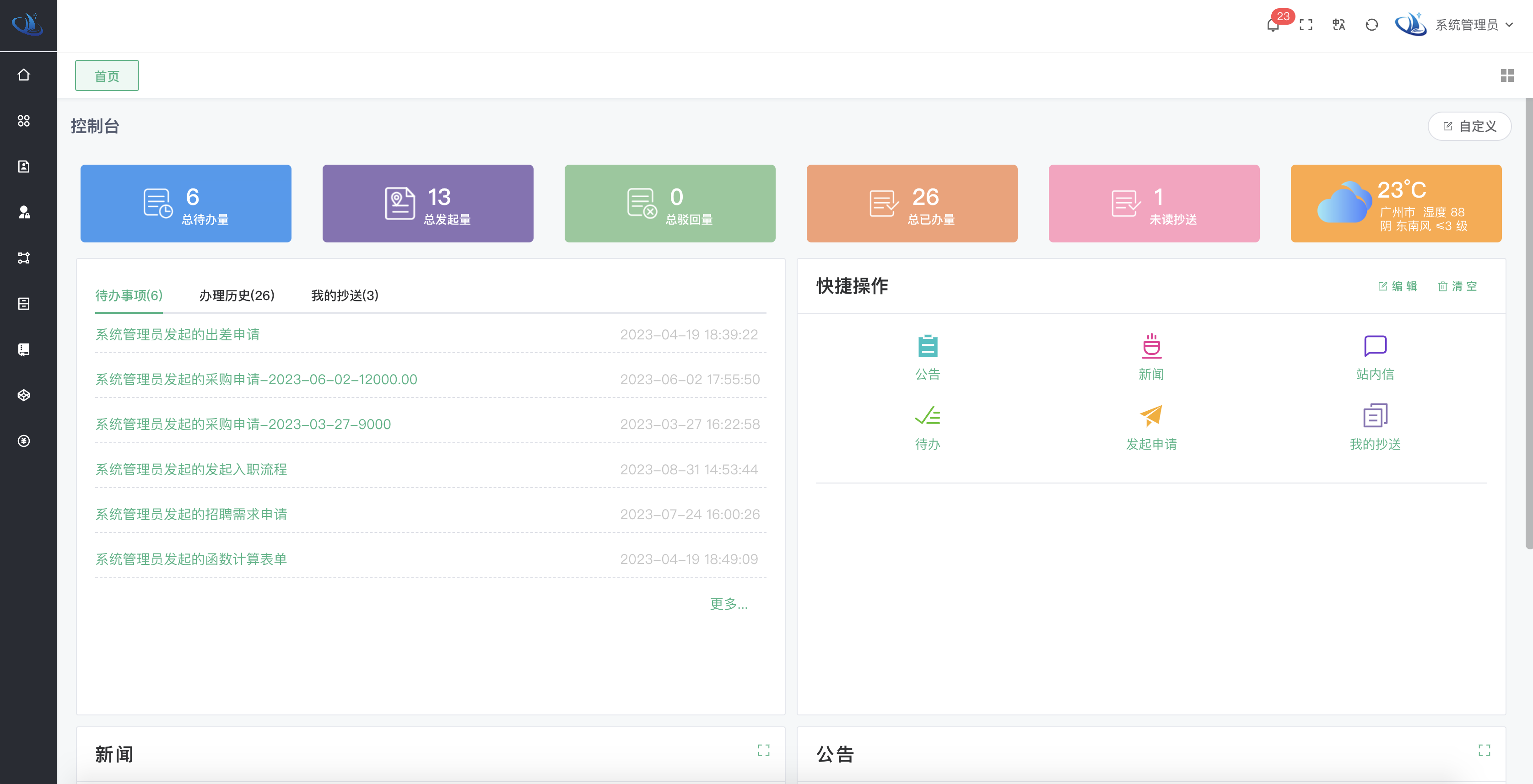Open the tab grid menu icon

coord(1507,75)
